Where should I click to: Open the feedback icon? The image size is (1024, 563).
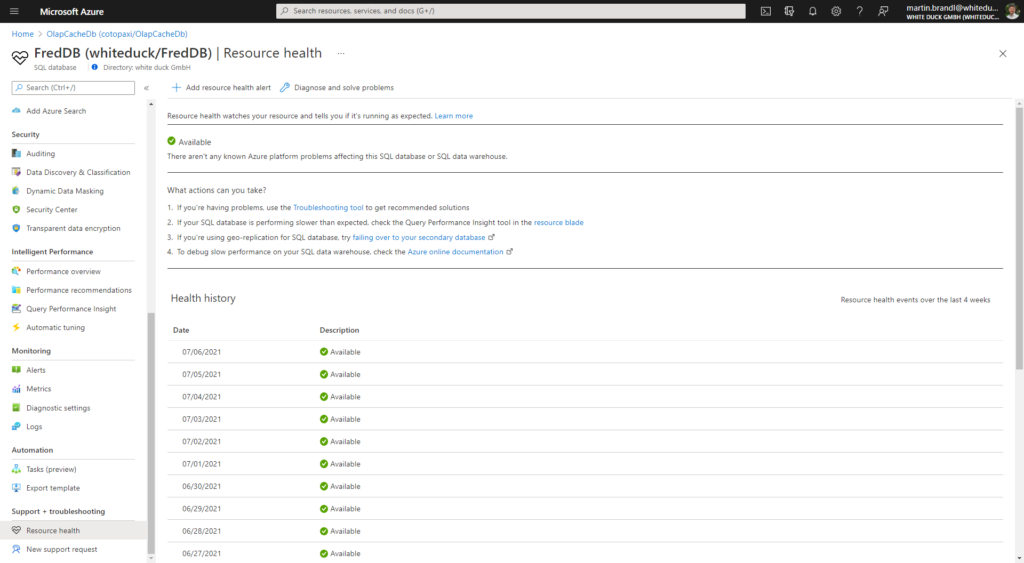tap(883, 11)
